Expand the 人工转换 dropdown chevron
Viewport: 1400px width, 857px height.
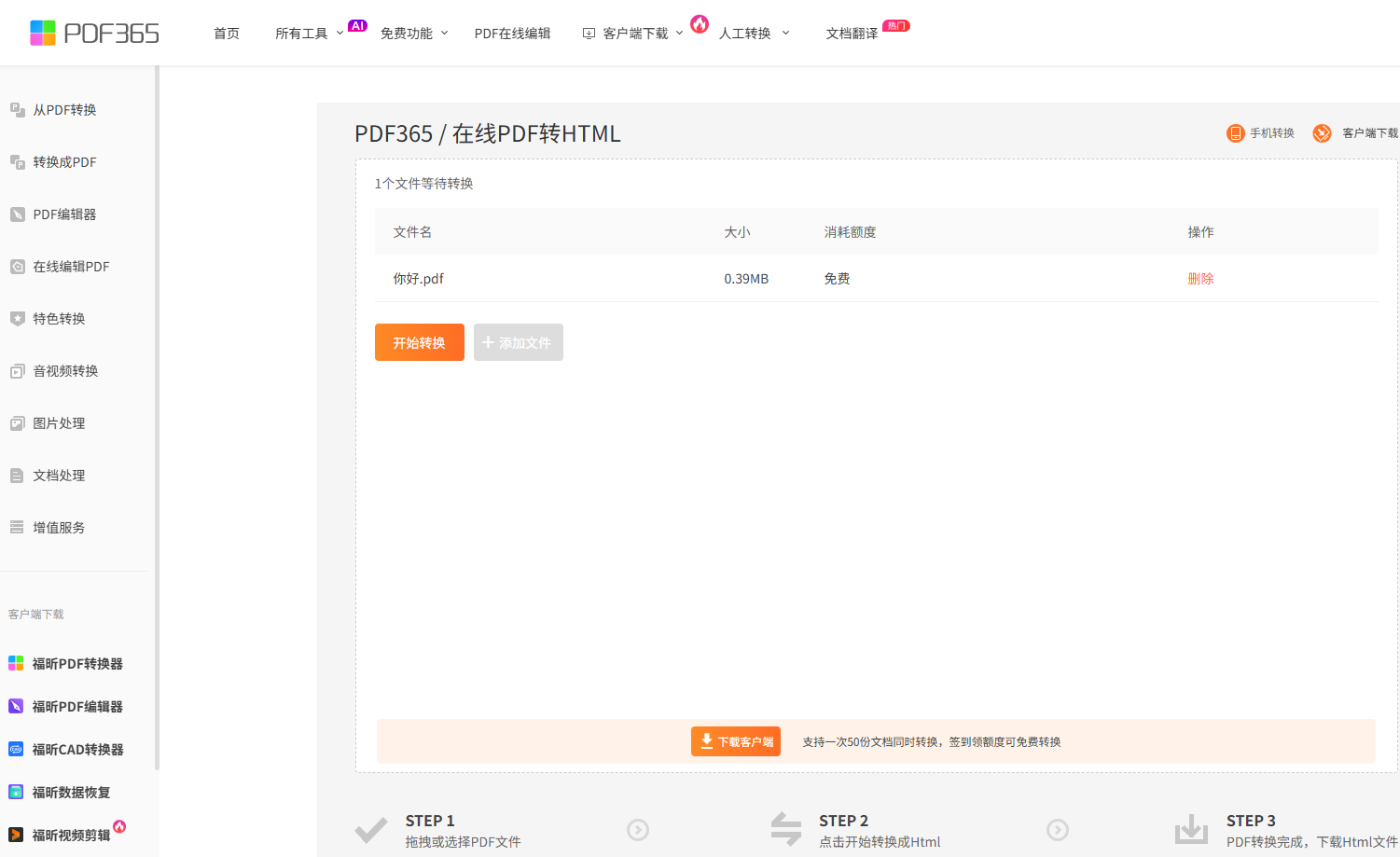[x=785, y=34]
